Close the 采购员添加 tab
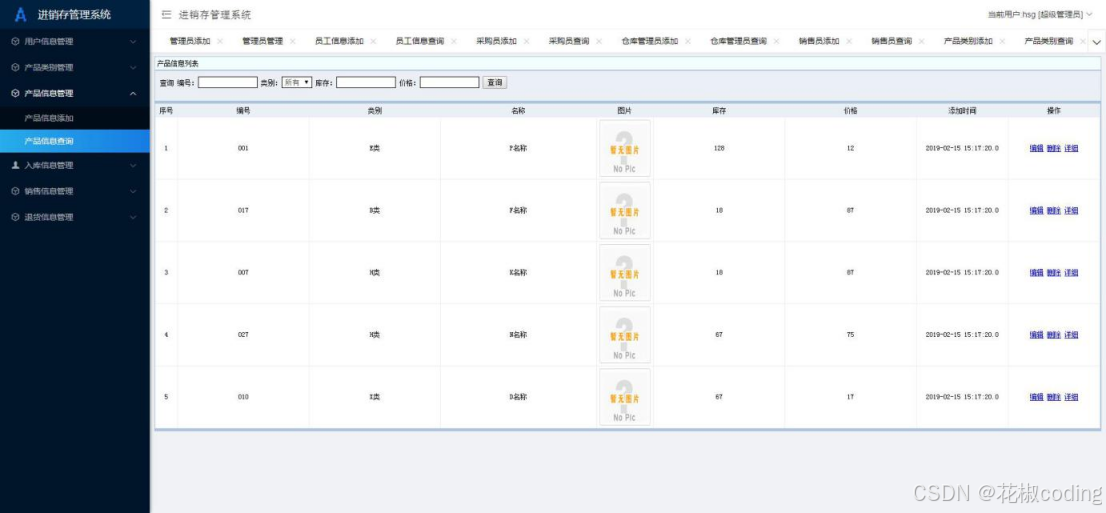 526,42
